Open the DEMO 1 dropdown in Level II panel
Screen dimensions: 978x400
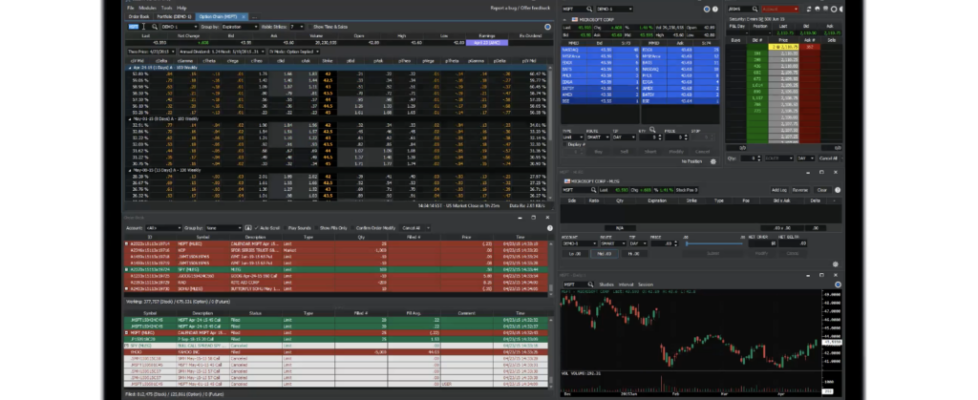pyautogui.click(x=614, y=9)
